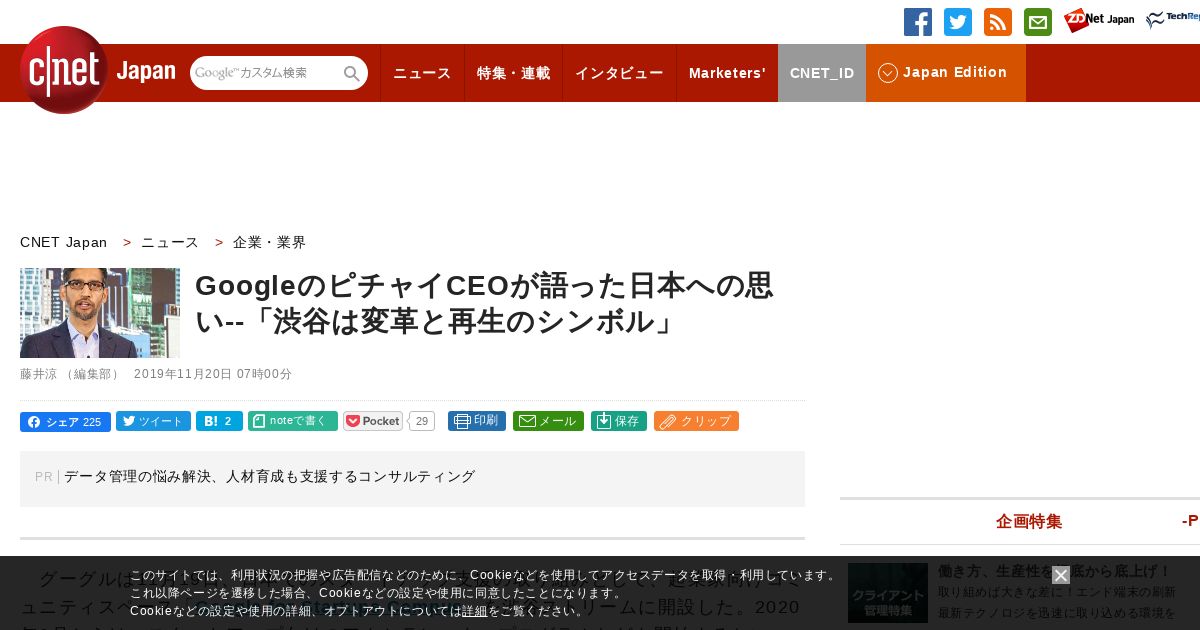Viewport: 1200px width, 630px height.
Task: Go to ニュース breadcrumb
Action: (170, 242)
